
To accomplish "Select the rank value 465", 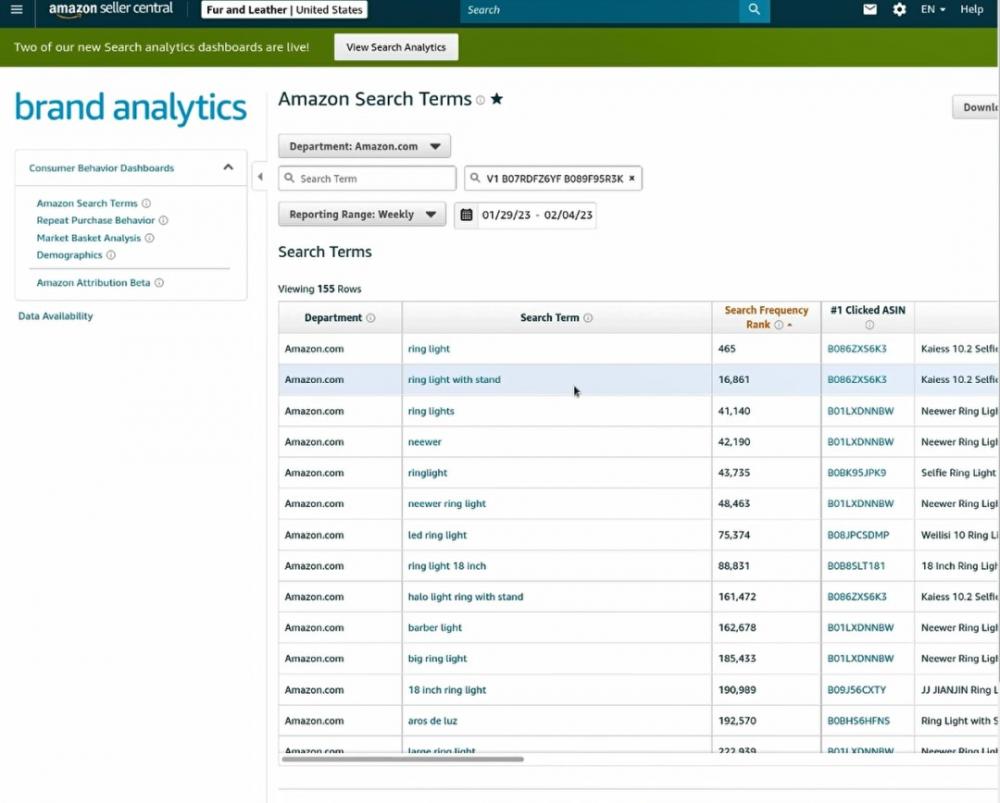I will 727,349.
